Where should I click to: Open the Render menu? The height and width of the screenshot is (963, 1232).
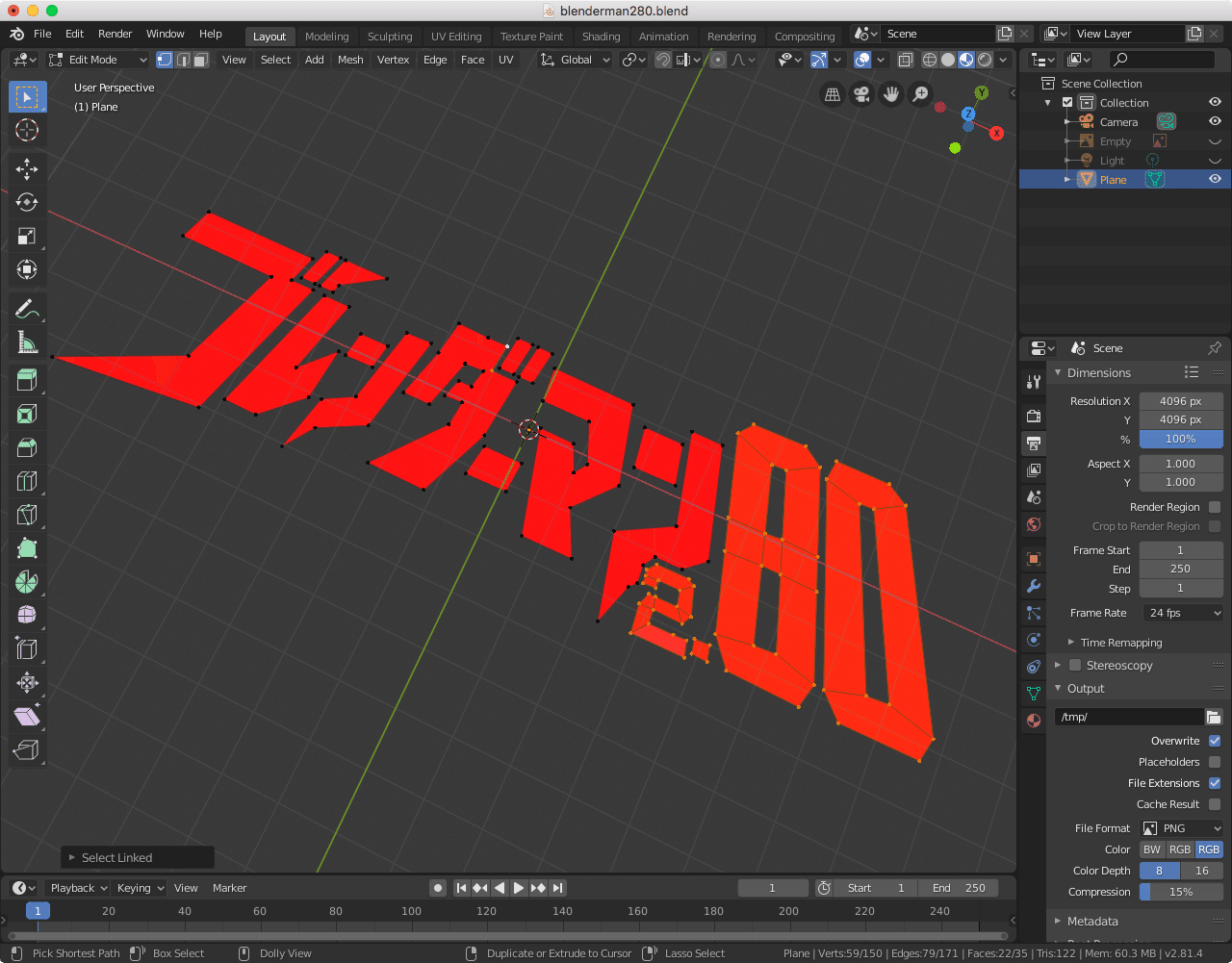[x=115, y=34]
